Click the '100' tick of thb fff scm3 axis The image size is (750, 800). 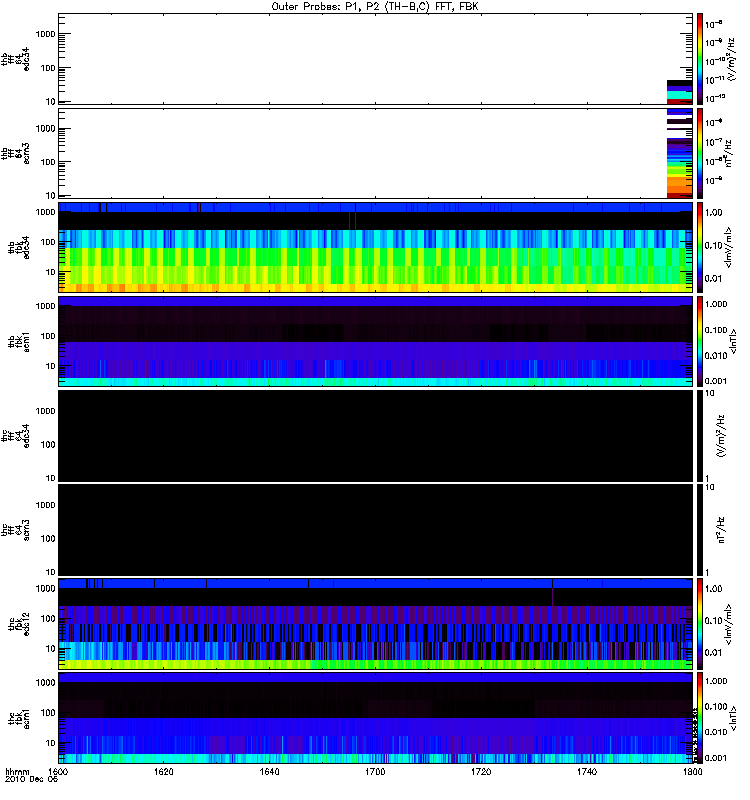pos(47,162)
